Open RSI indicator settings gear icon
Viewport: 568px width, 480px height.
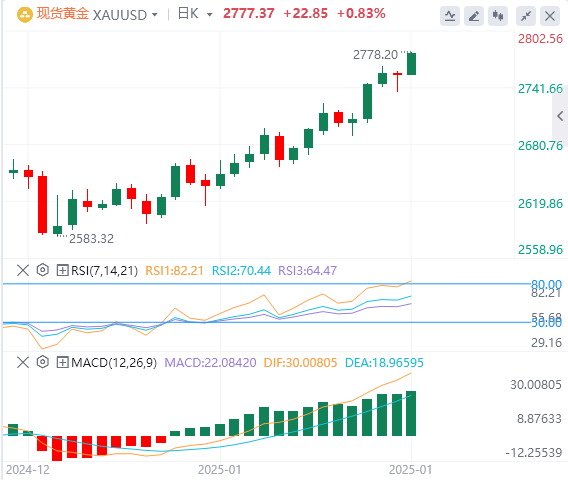tap(43, 270)
